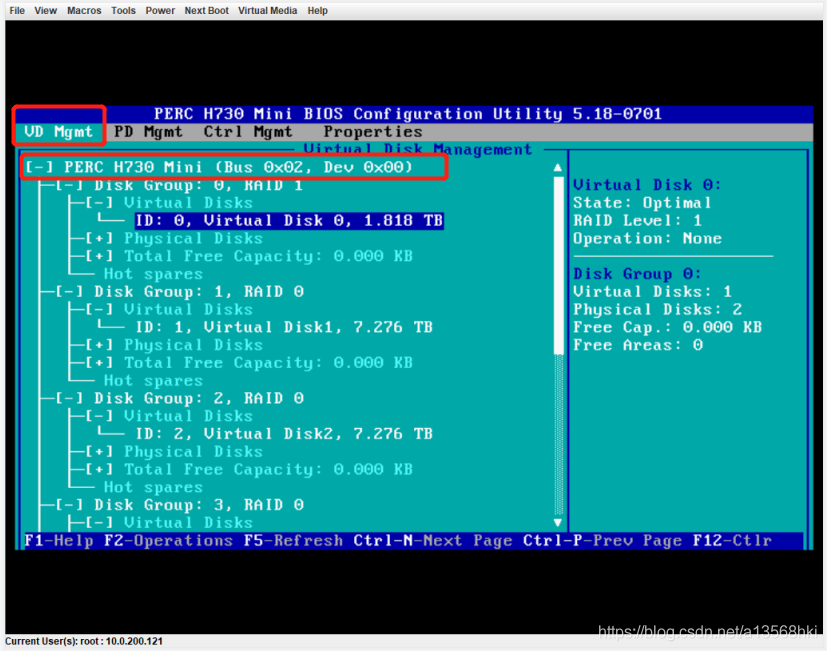827x651 pixels.
Task: Click the 'Virtual Disks: 1' text
Action: pyautogui.click(x=652, y=292)
